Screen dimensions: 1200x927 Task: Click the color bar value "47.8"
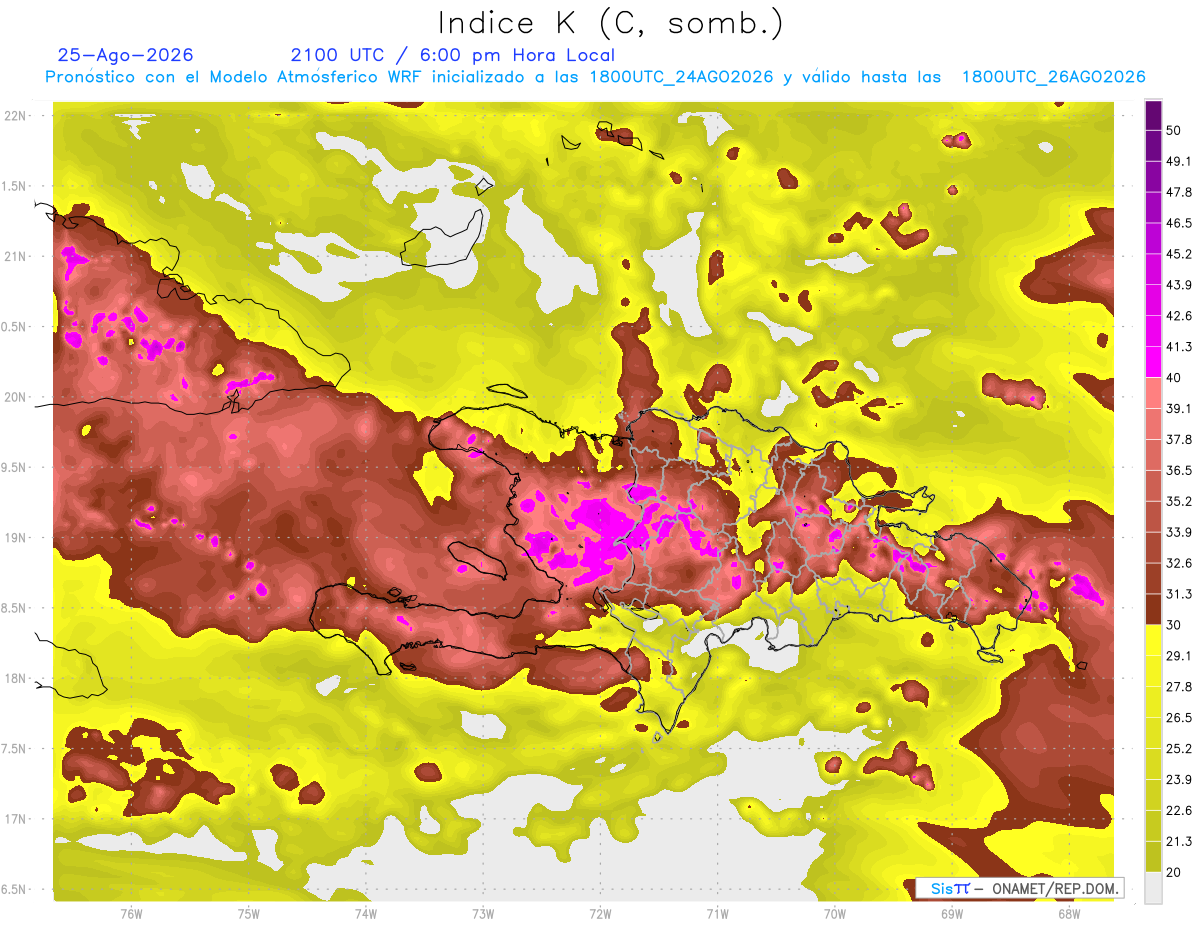[x=1179, y=192]
